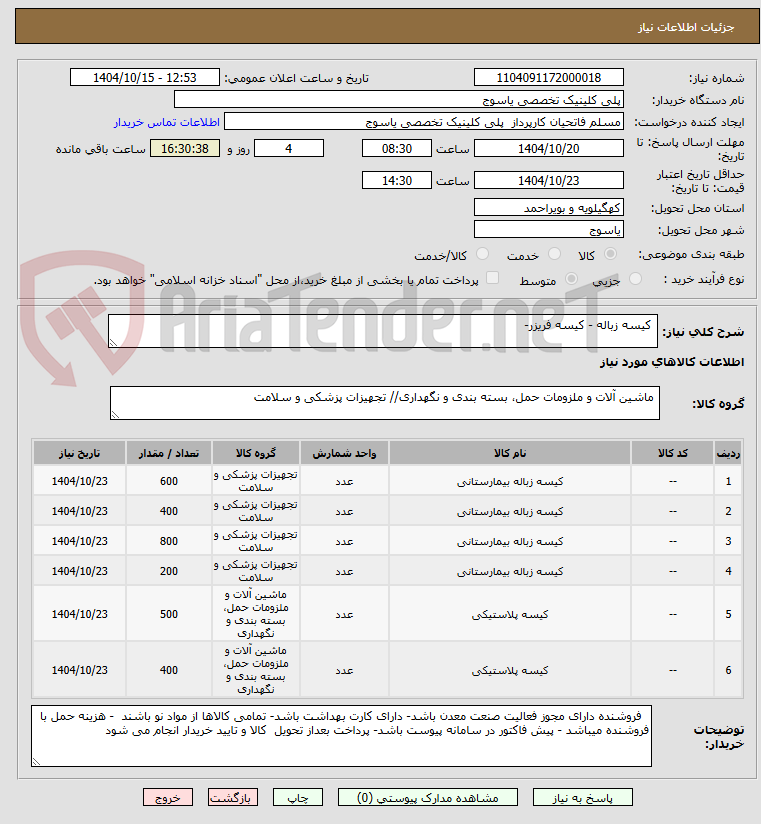Click the 08:30 deadline time field

[397, 149]
